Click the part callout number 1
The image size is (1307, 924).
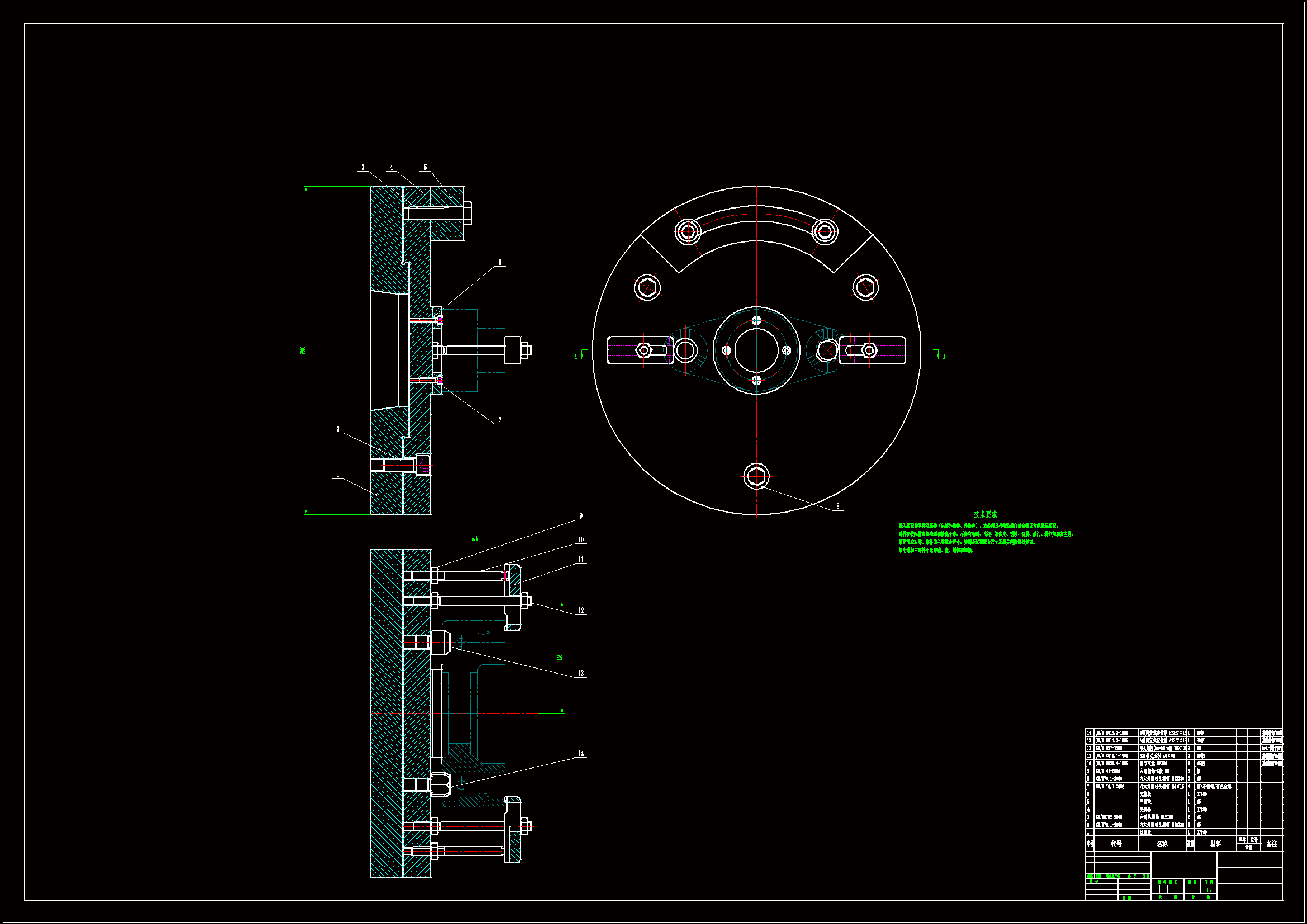[338, 474]
